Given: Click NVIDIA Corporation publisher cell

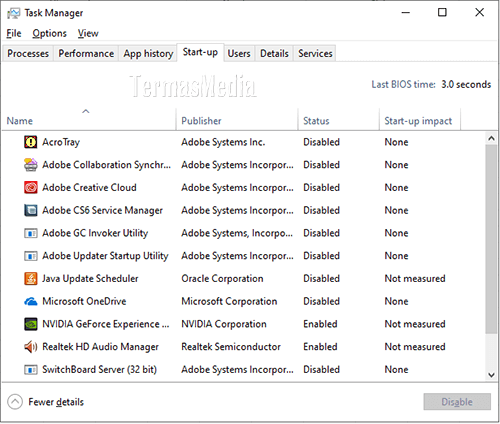Looking at the screenshot, I should pyautogui.click(x=224, y=324).
